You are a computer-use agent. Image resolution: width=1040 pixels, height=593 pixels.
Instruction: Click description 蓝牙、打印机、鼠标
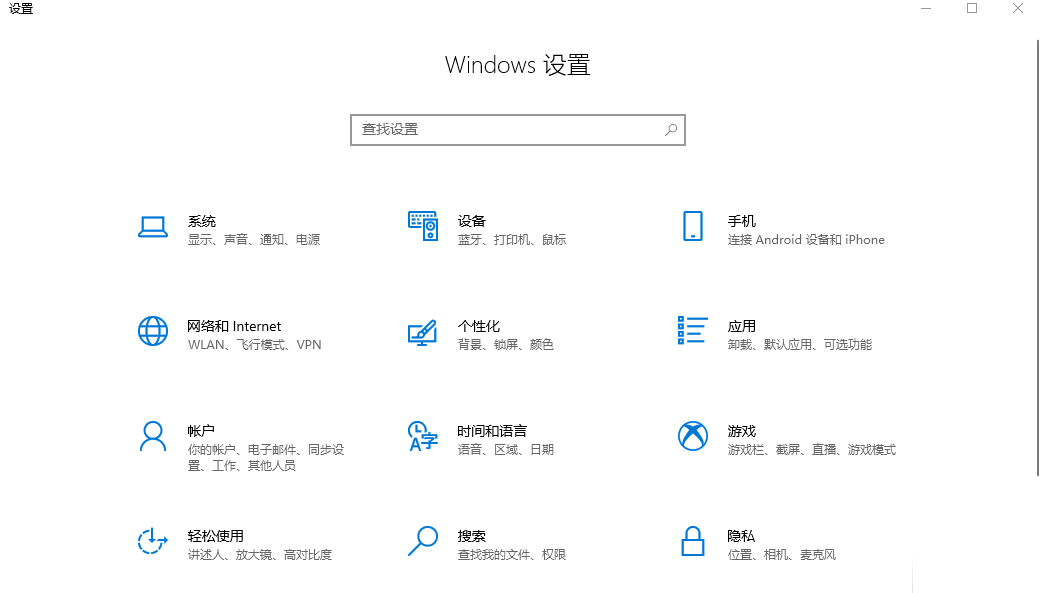pos(512,239)
